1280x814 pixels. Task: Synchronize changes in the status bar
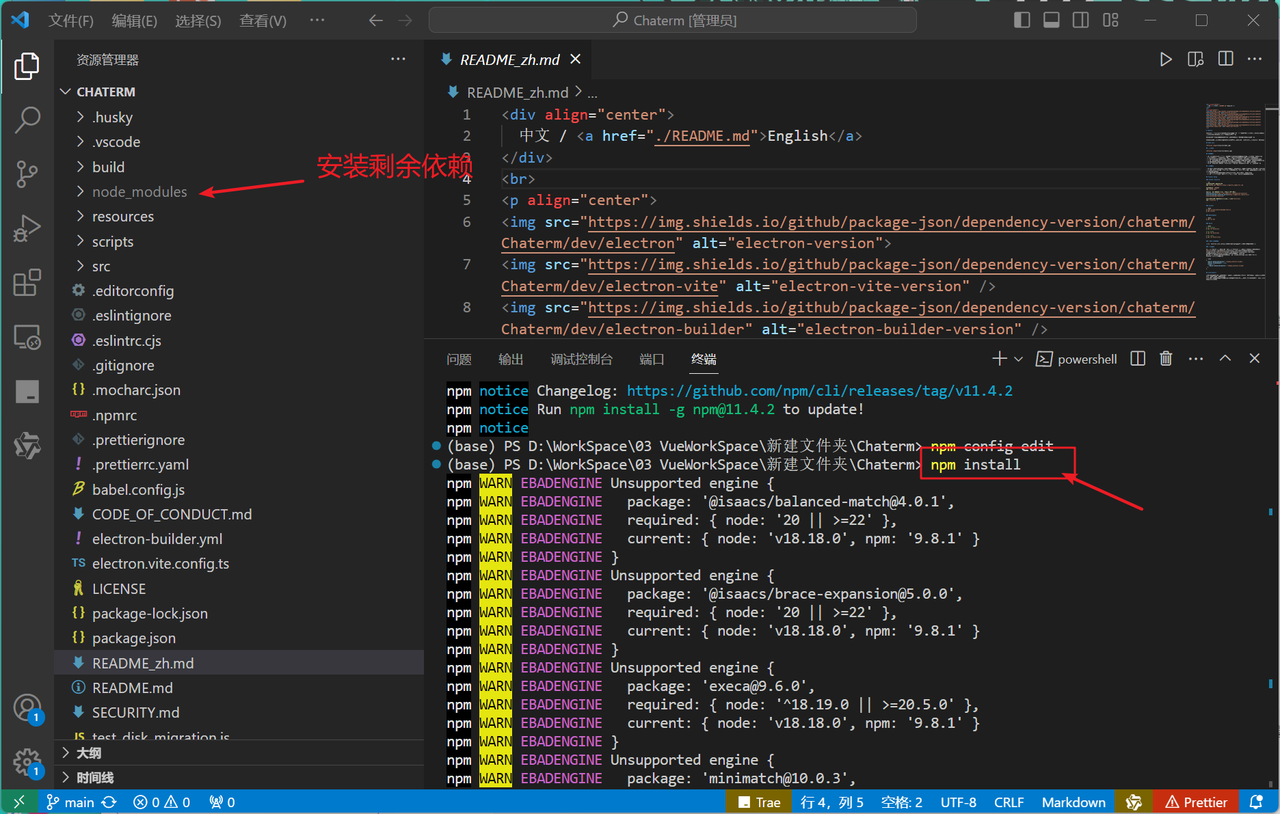tap(109, 802)
